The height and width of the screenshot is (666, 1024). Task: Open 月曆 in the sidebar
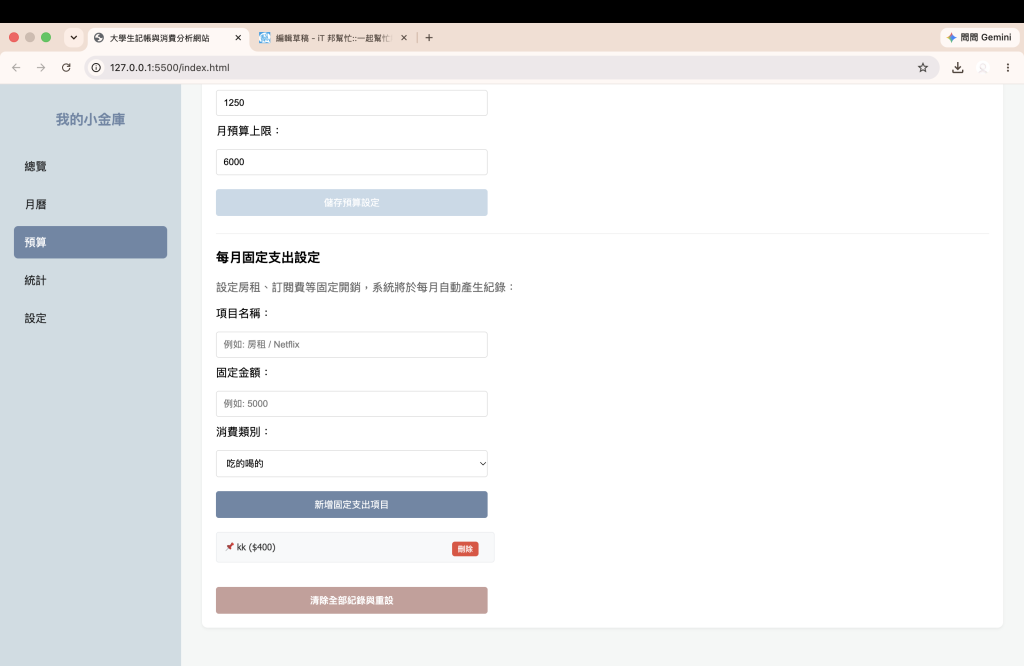click(90, 204)
